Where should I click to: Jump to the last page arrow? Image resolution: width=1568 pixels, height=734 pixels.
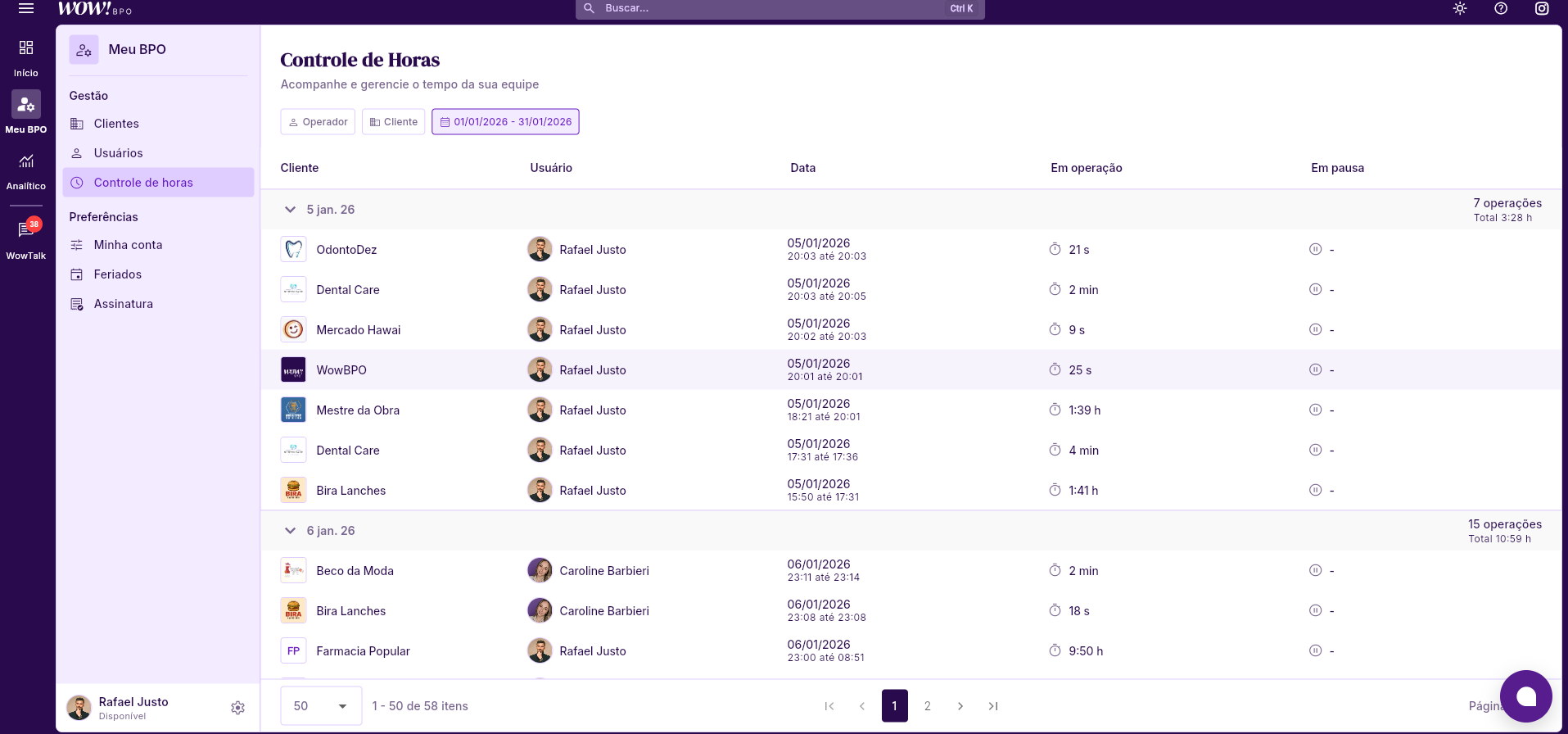[993, 706]
